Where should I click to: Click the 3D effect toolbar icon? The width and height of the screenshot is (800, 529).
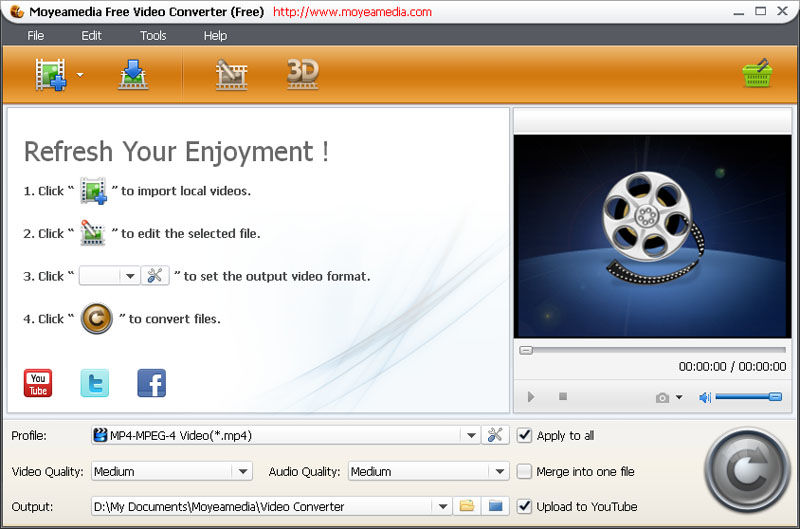pos(303,74)
